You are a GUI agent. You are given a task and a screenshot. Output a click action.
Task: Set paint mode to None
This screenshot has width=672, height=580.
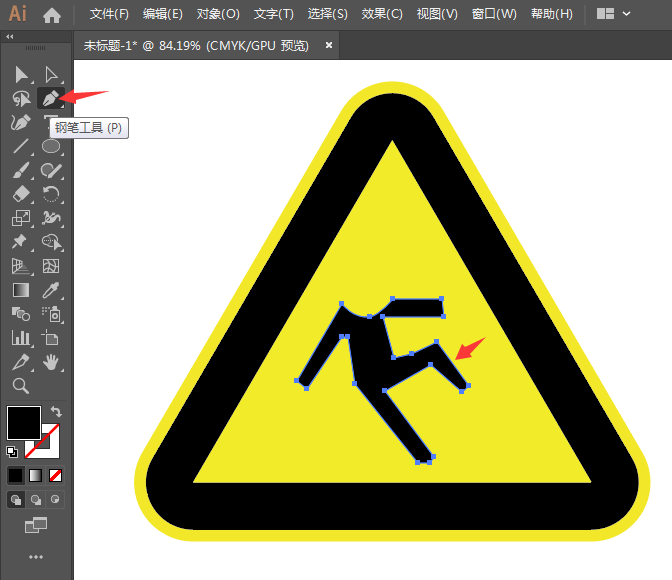tap(56, 475)
